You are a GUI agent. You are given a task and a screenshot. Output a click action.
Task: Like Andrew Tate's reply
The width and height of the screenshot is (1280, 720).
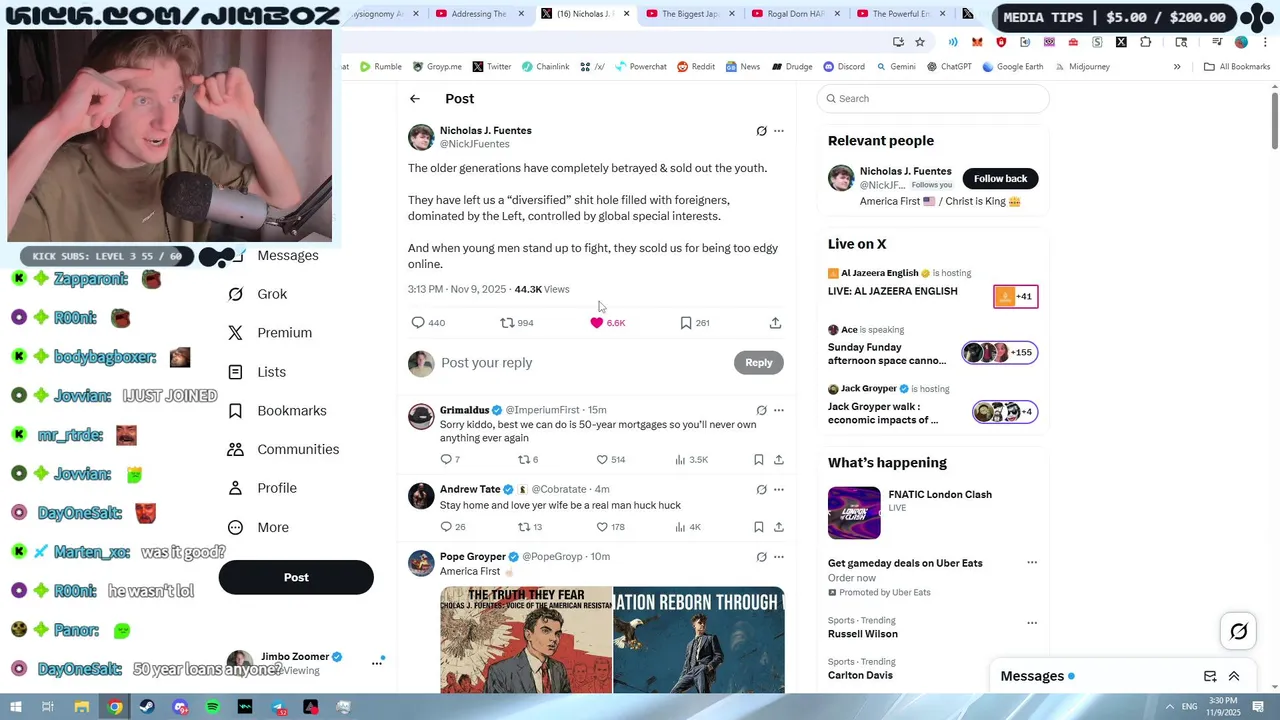point(602,527)
